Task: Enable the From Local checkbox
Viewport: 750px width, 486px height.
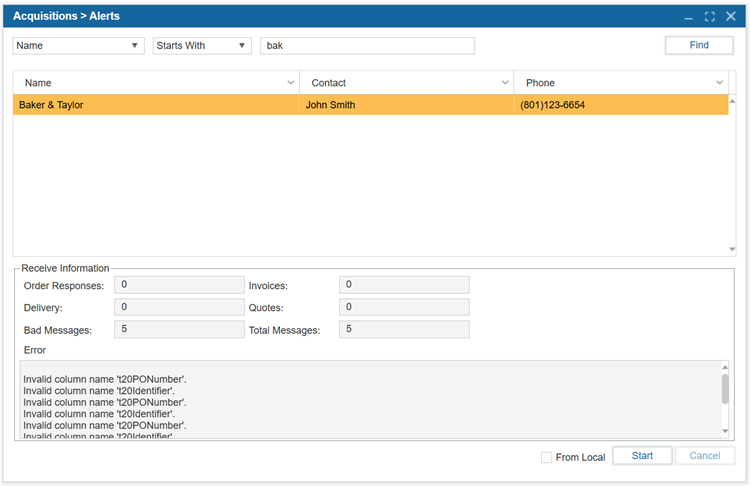Action: 546,457
